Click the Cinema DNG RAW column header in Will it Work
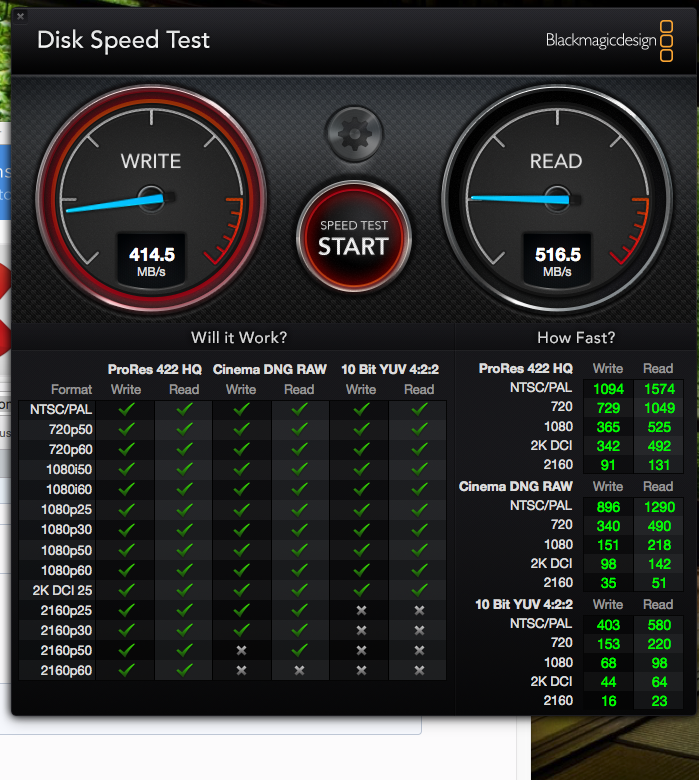Viewport: 699px width, 780px height. pos(270,369)
